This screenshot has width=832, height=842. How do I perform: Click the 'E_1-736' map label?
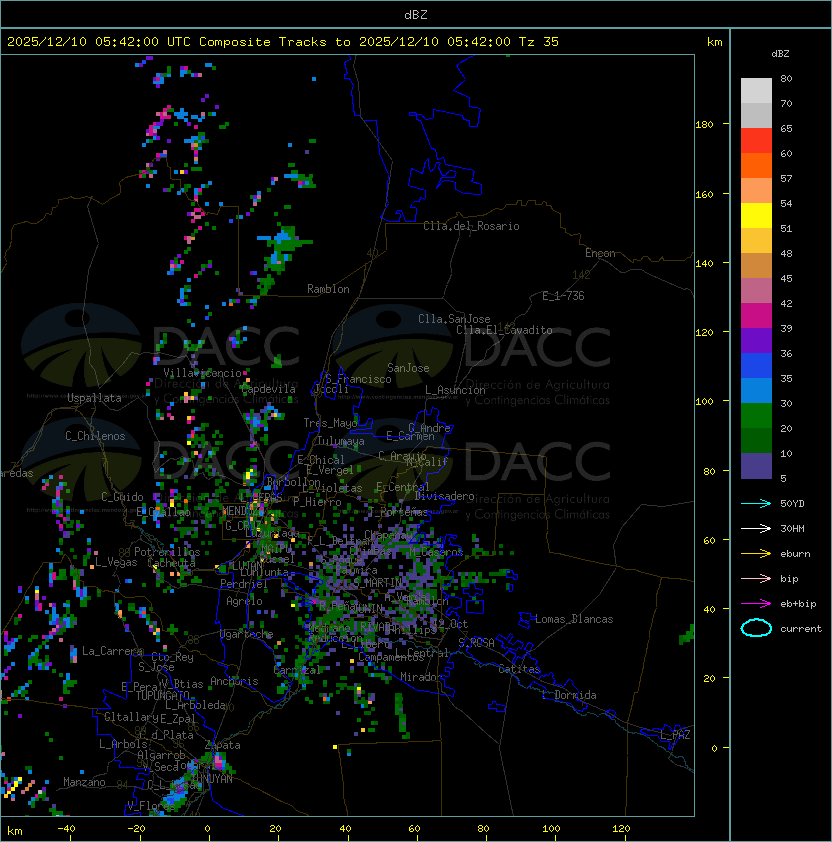(563, 296)
